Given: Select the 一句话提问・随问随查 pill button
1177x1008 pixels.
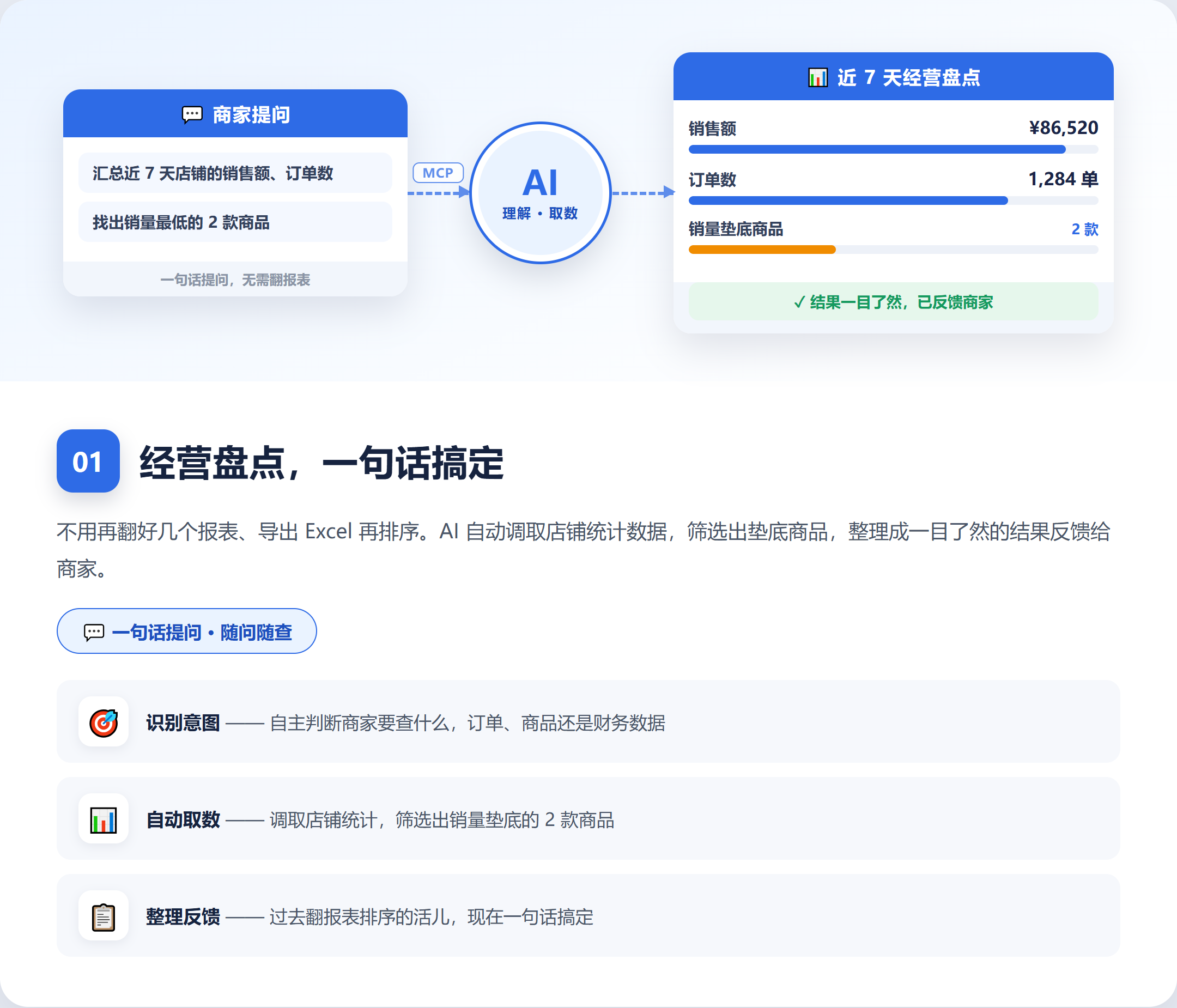Looking at the screenshot, I should (187, 631).
